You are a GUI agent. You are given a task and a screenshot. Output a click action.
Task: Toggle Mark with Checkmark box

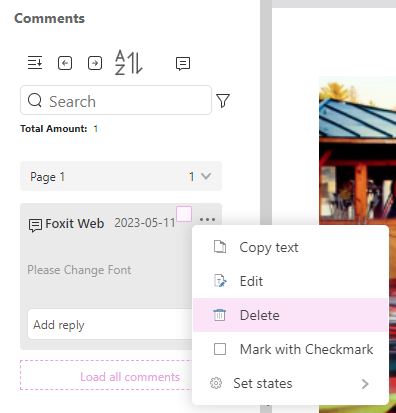(x=220, y=349)
